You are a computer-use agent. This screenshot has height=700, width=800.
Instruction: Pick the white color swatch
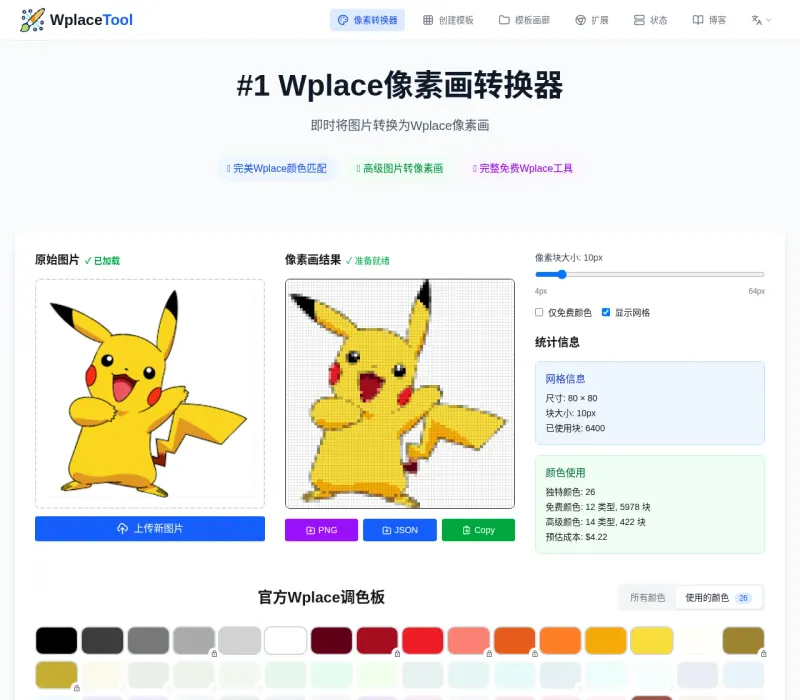(x=286, y=640)
